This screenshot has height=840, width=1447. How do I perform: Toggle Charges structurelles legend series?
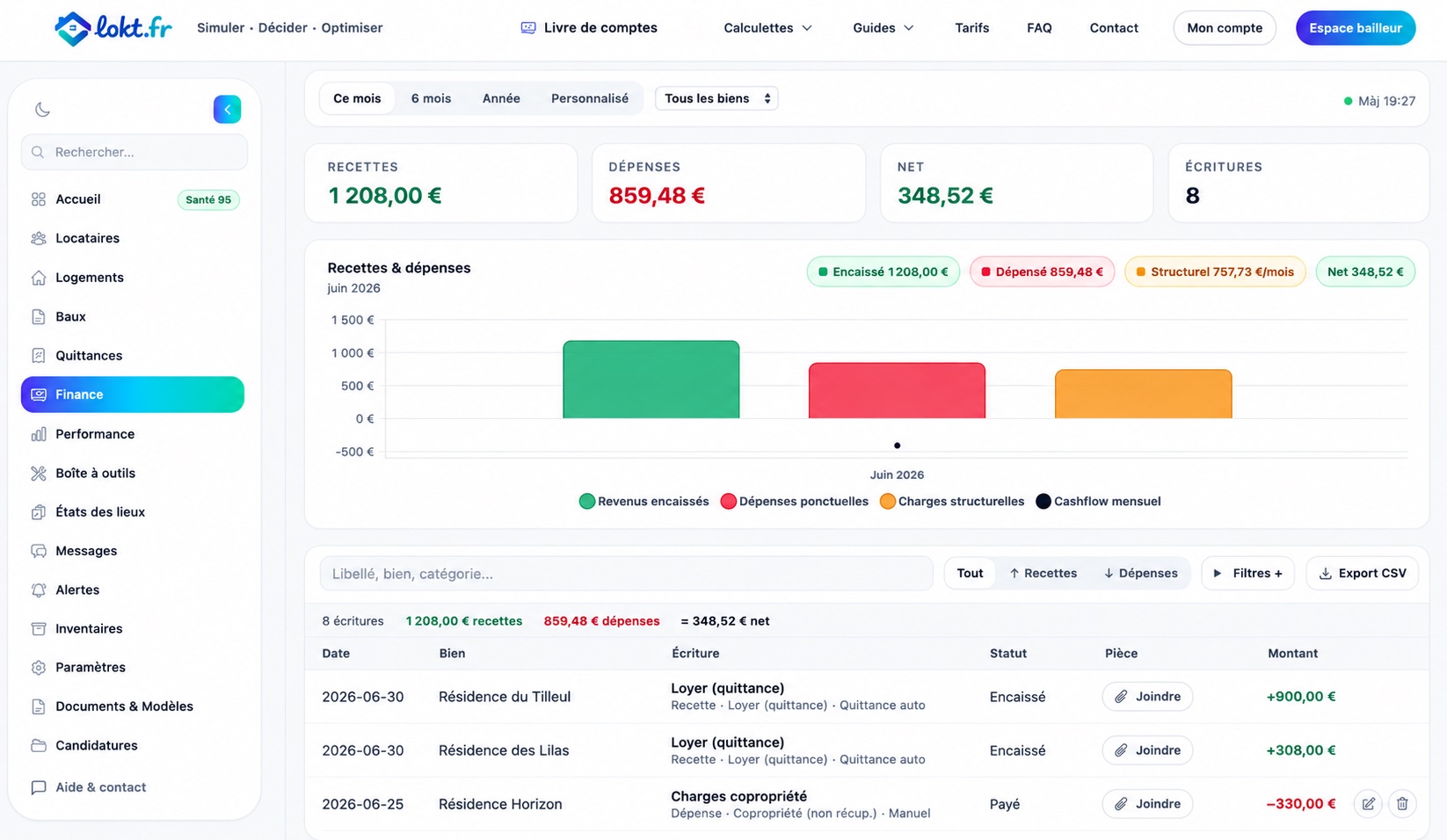[x=952, y=502]
